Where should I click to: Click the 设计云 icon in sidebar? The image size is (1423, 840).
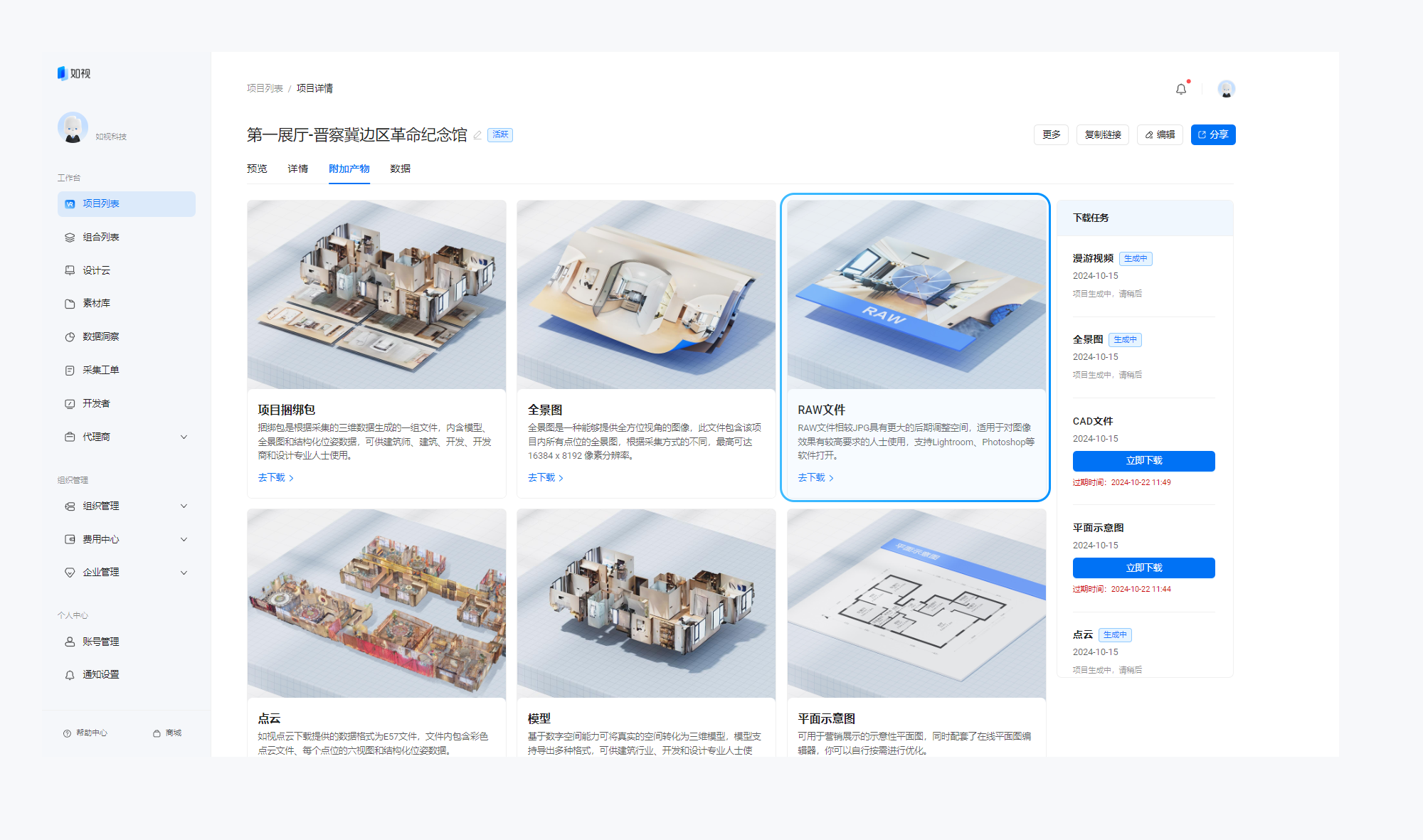point(70,270)
